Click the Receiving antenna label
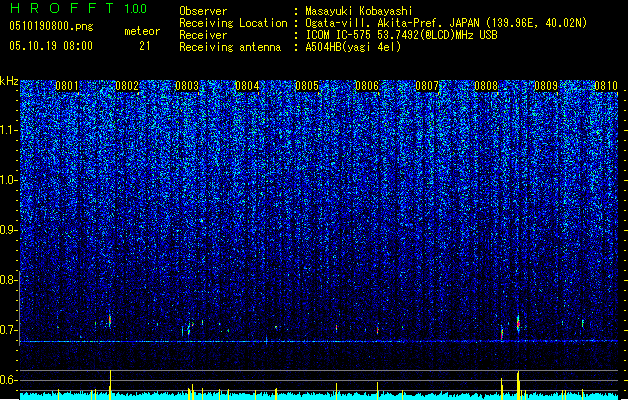629x400 pixels. pyautogui.click(x=230, y=47)
